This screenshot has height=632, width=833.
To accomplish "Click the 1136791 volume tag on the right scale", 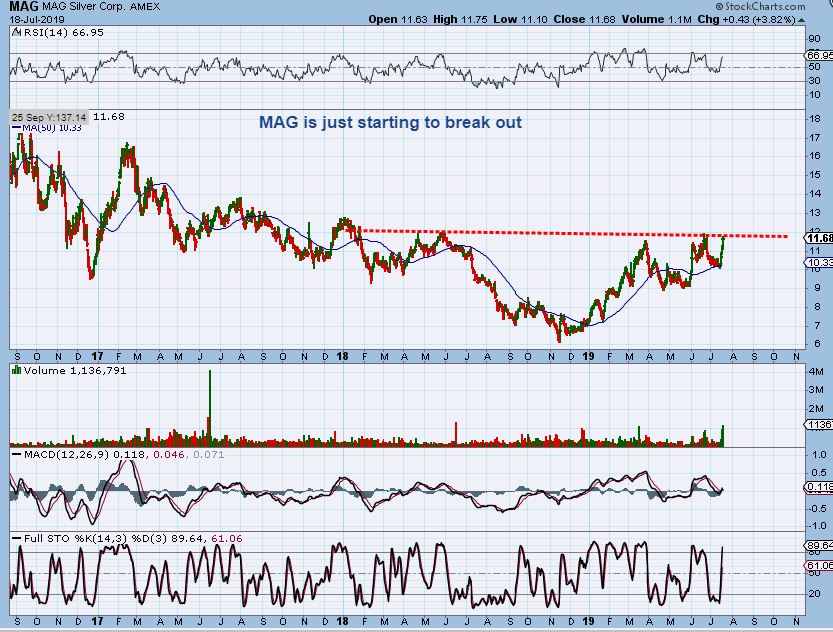I will 819,424.
